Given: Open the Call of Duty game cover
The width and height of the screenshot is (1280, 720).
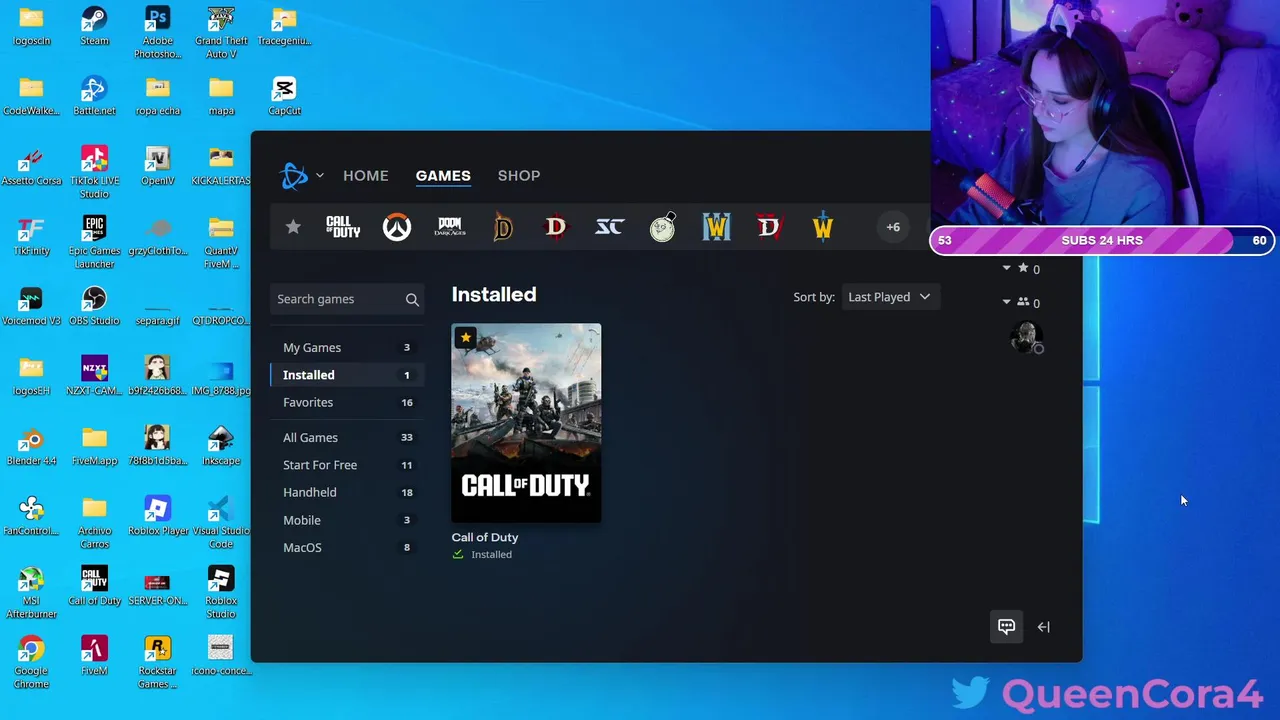Looking at the screenshot, I should click(x=526, y=422).
